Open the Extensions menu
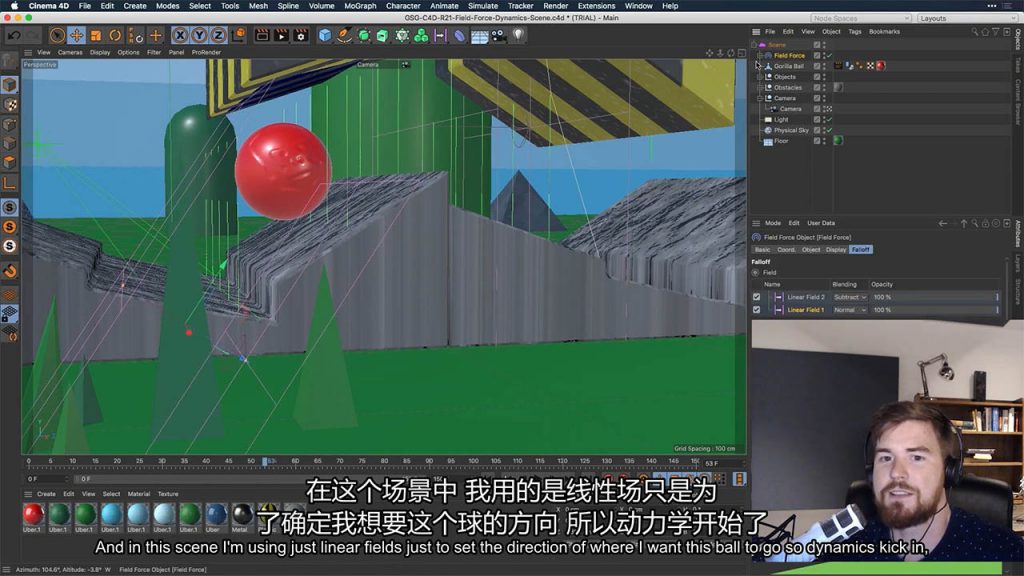Screen dimensions: 1024x576 (596, 6)
